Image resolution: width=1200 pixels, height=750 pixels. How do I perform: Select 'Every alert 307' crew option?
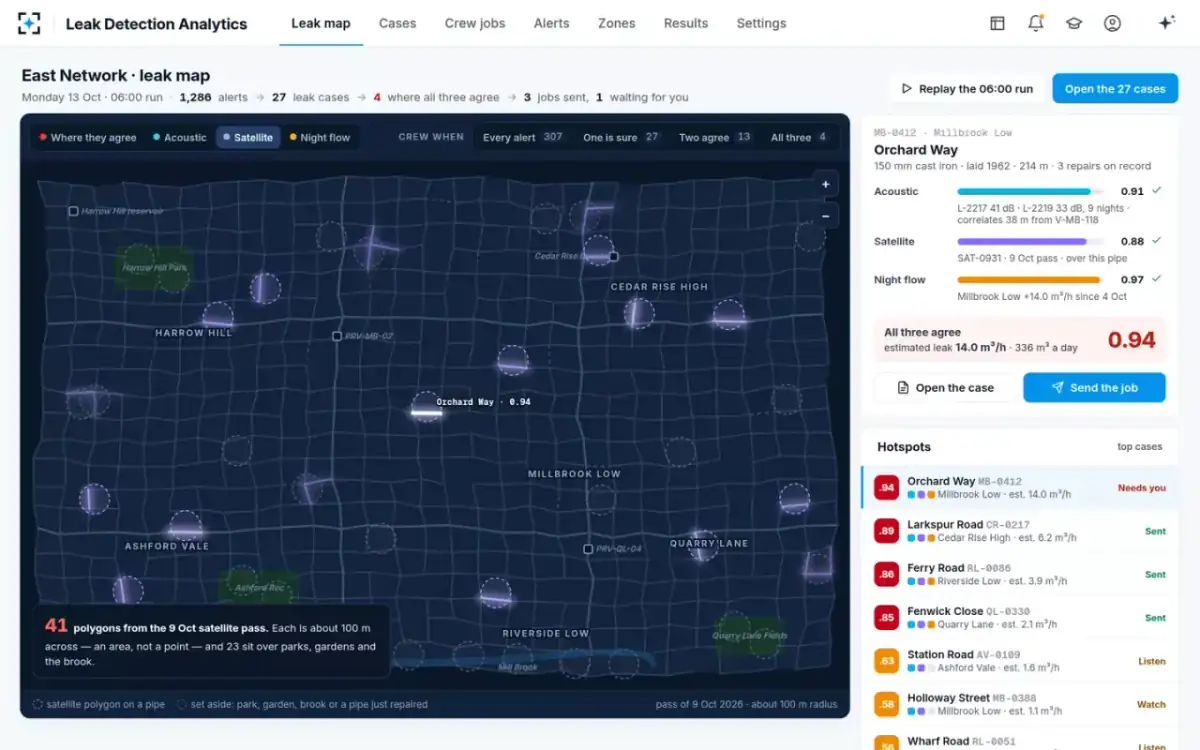523,137
